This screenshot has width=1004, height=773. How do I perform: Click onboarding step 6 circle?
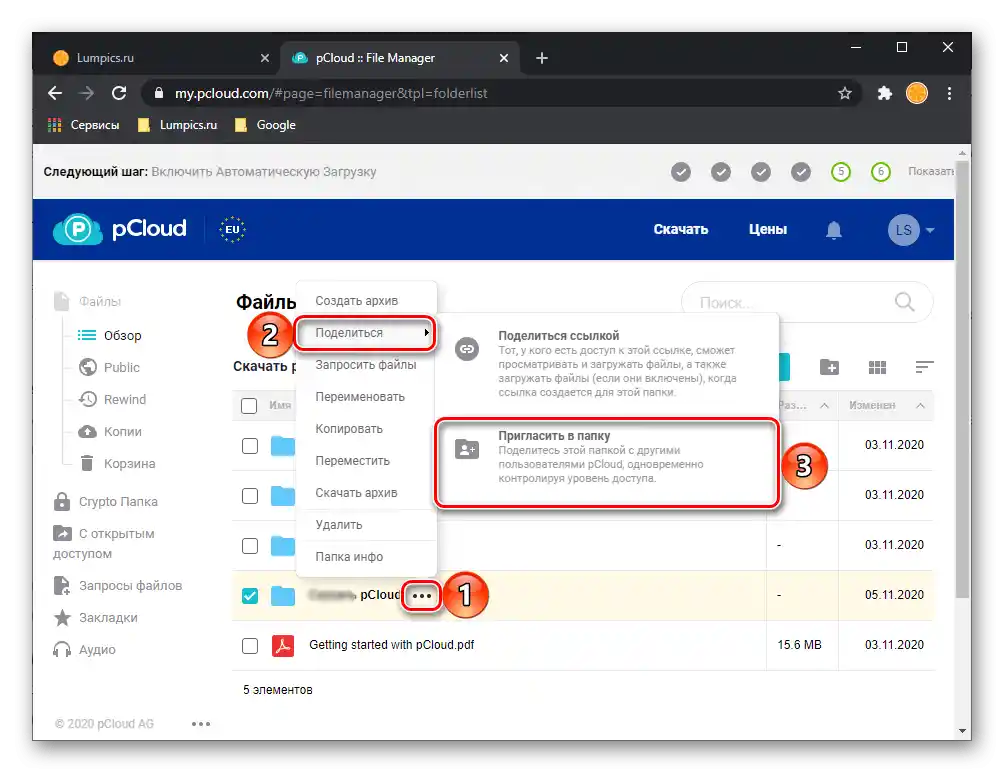tap(880, 172)
